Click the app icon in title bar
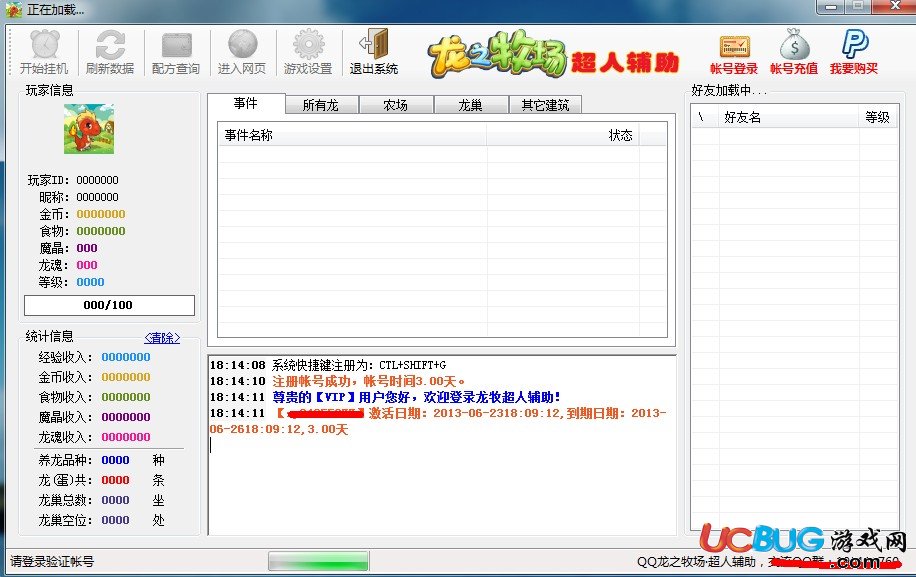This screenshot has height=577, width=916. [x=14, y=10]
